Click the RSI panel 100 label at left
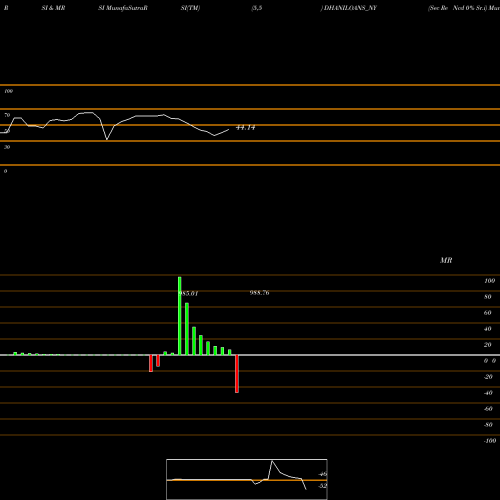The width and height of the screenshot is (500, 500). (x=8, y=91)
